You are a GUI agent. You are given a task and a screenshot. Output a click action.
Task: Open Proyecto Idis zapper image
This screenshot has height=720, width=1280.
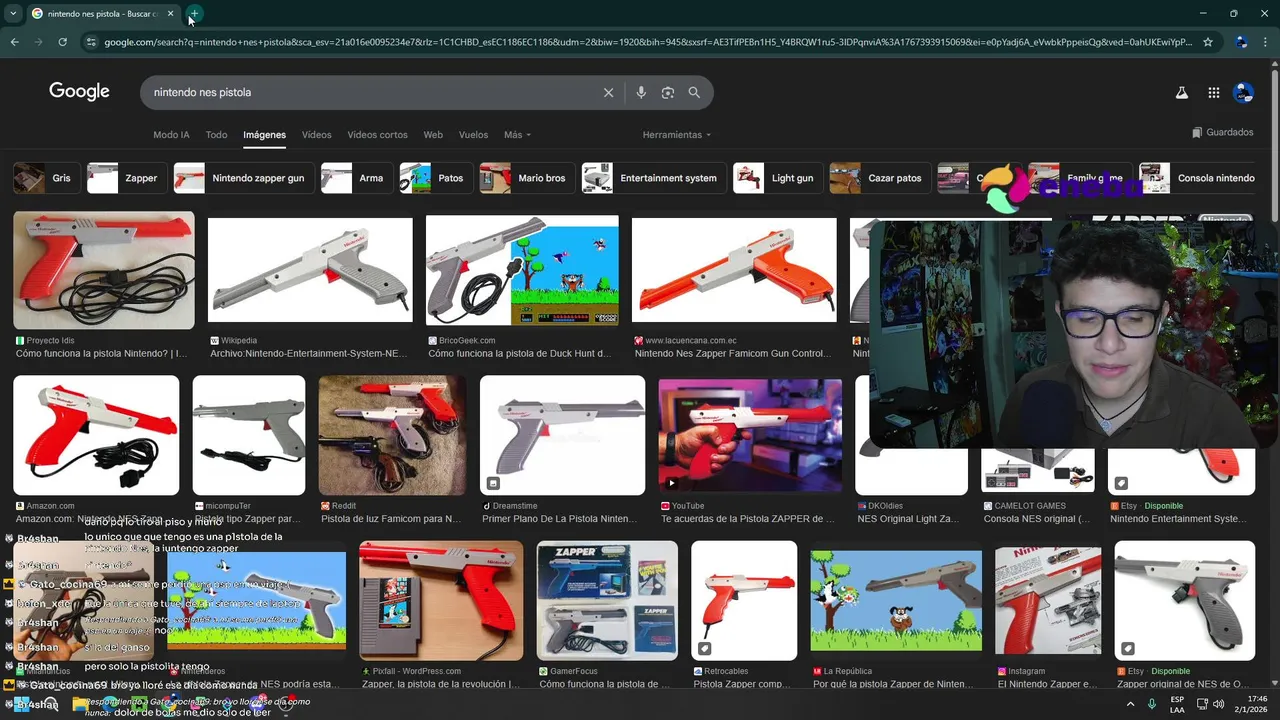[104, 270]
